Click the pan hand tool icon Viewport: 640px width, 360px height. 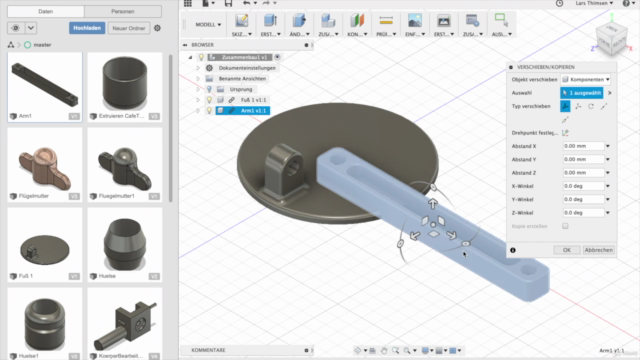384,350
